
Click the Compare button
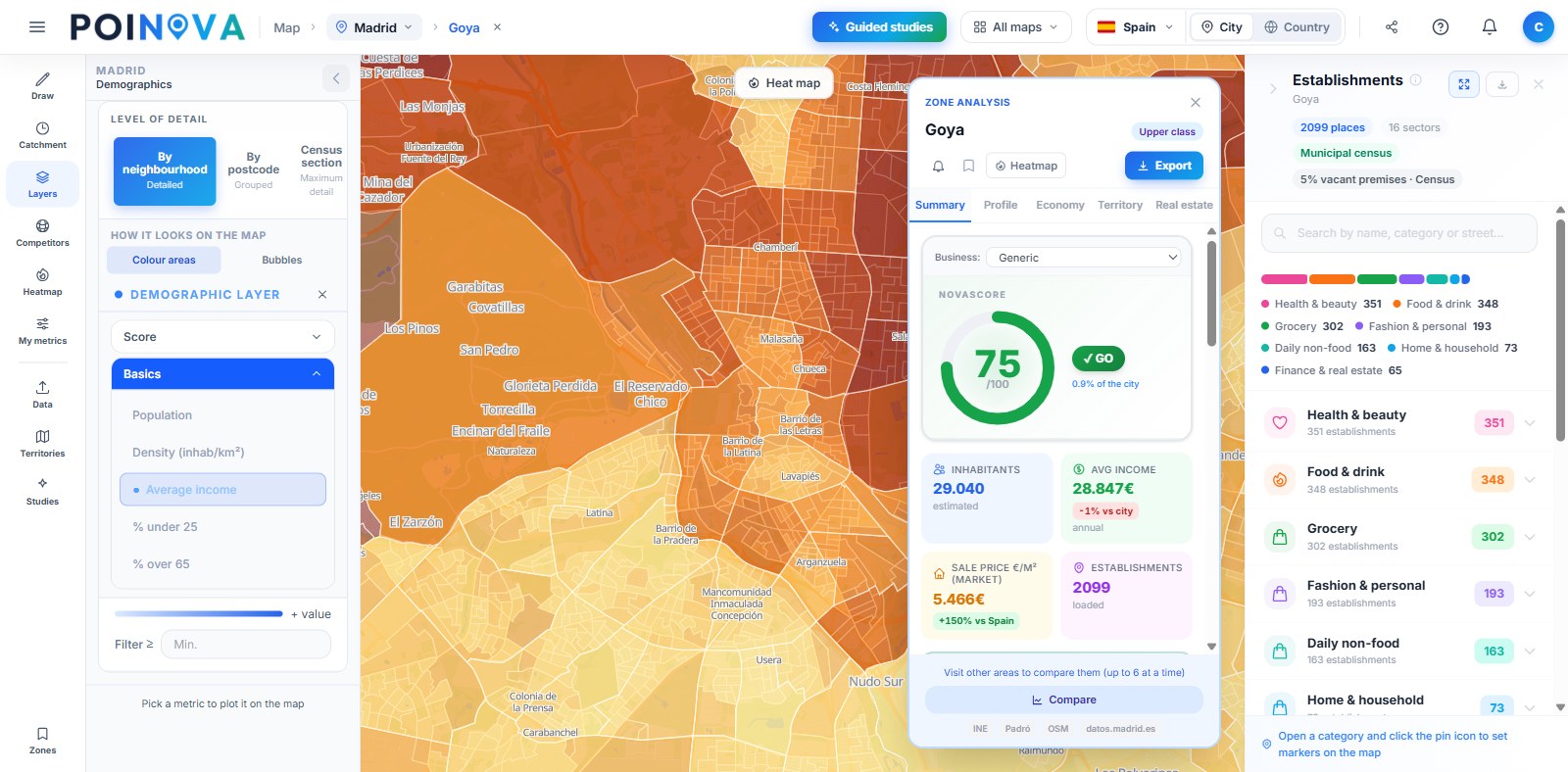point(1064,700)
